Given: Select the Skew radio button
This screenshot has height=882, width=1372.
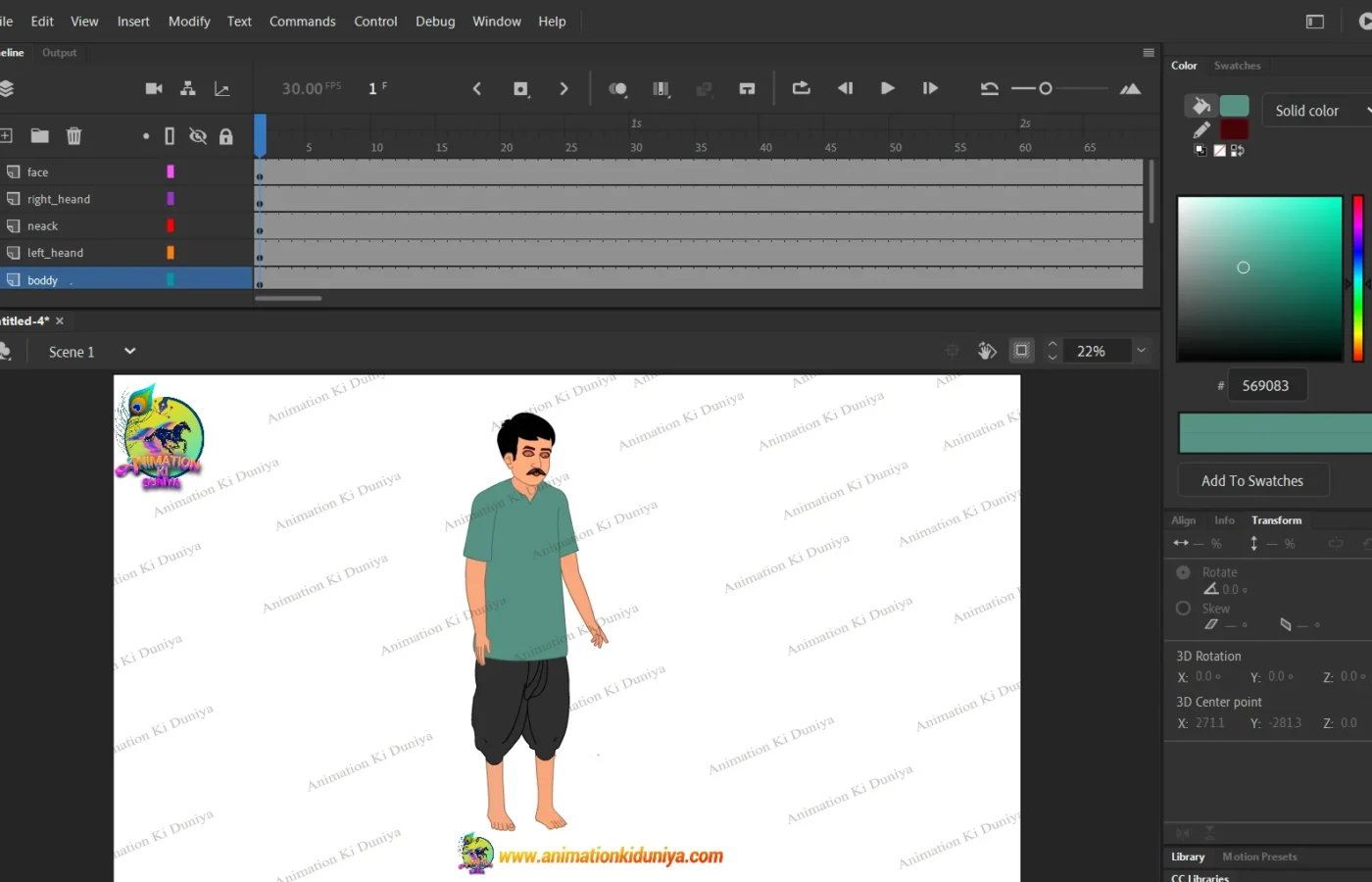Looking at the screenshot, I should pos(1183,609).
